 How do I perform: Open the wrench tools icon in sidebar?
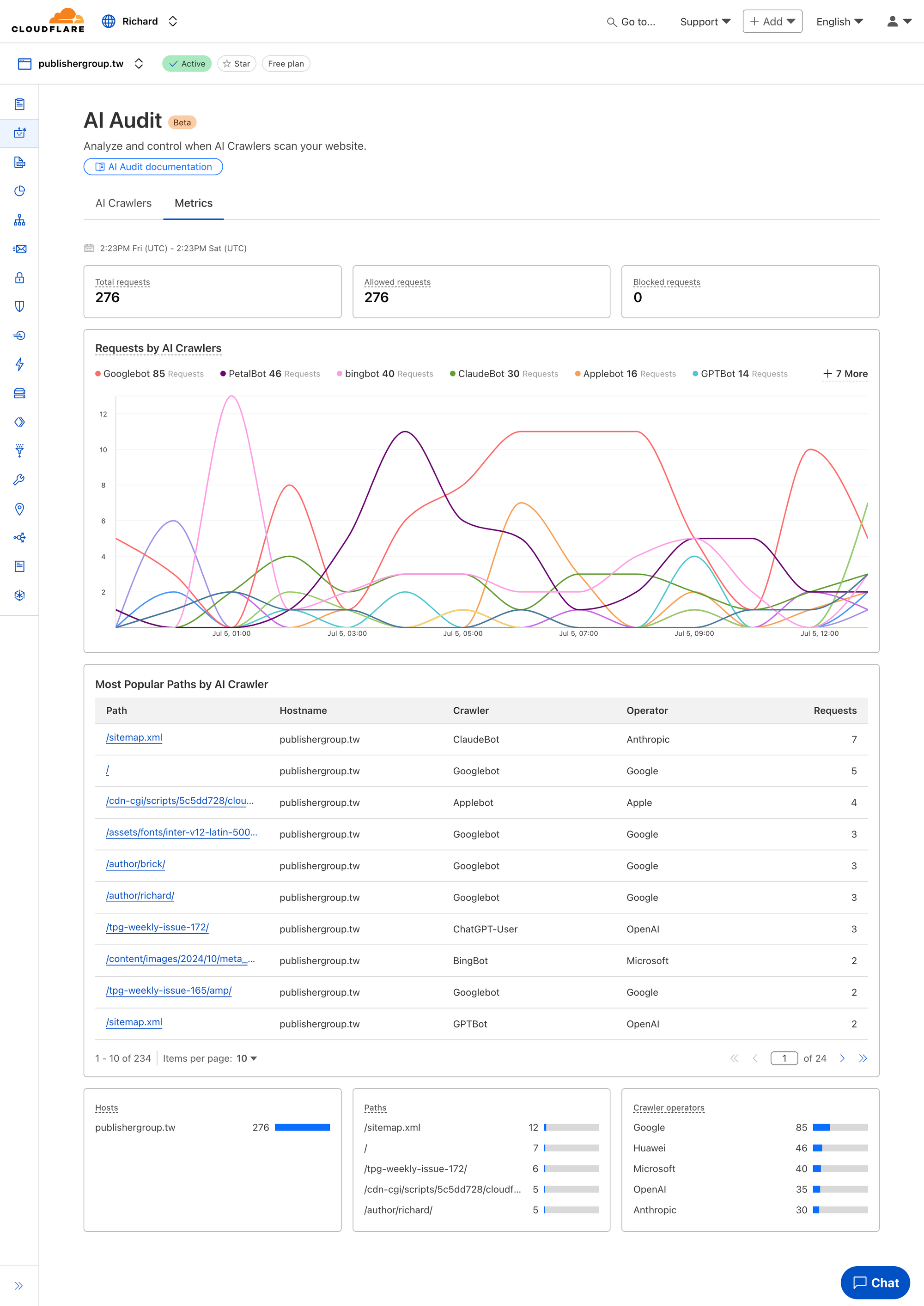[x=19, y=480]
